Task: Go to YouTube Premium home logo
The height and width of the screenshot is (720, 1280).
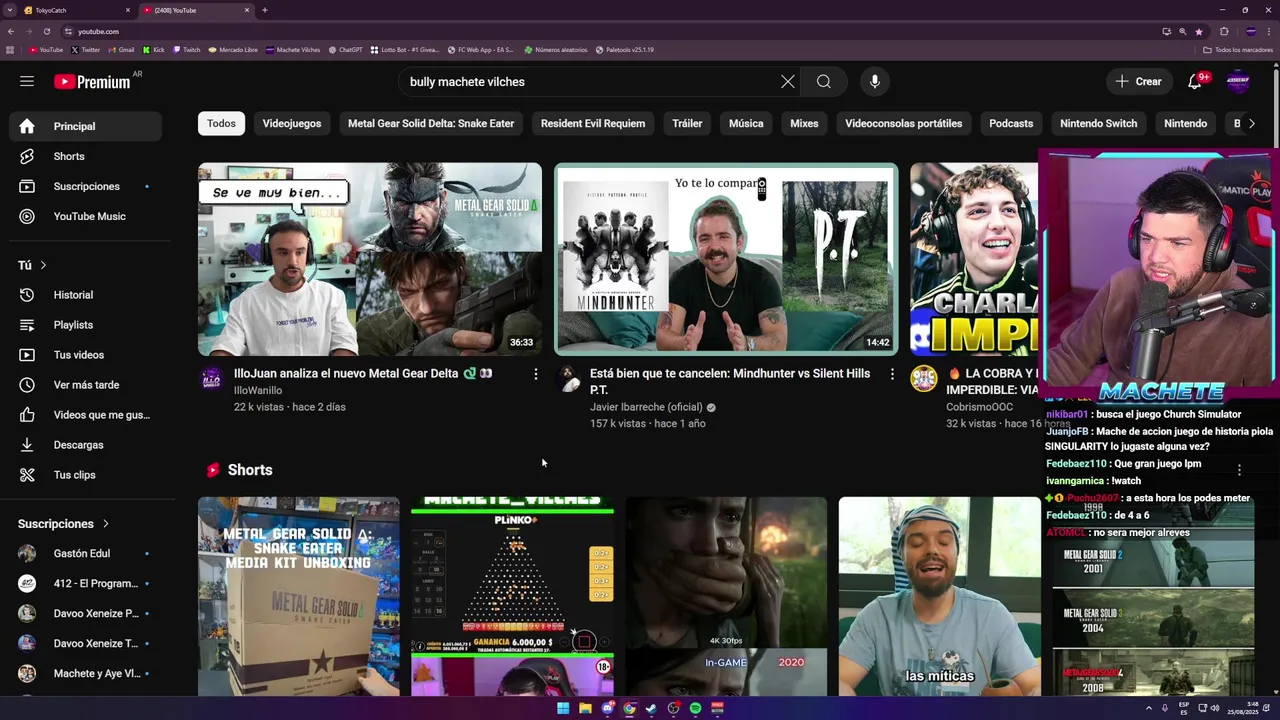Action: click(x=92, y=82)
